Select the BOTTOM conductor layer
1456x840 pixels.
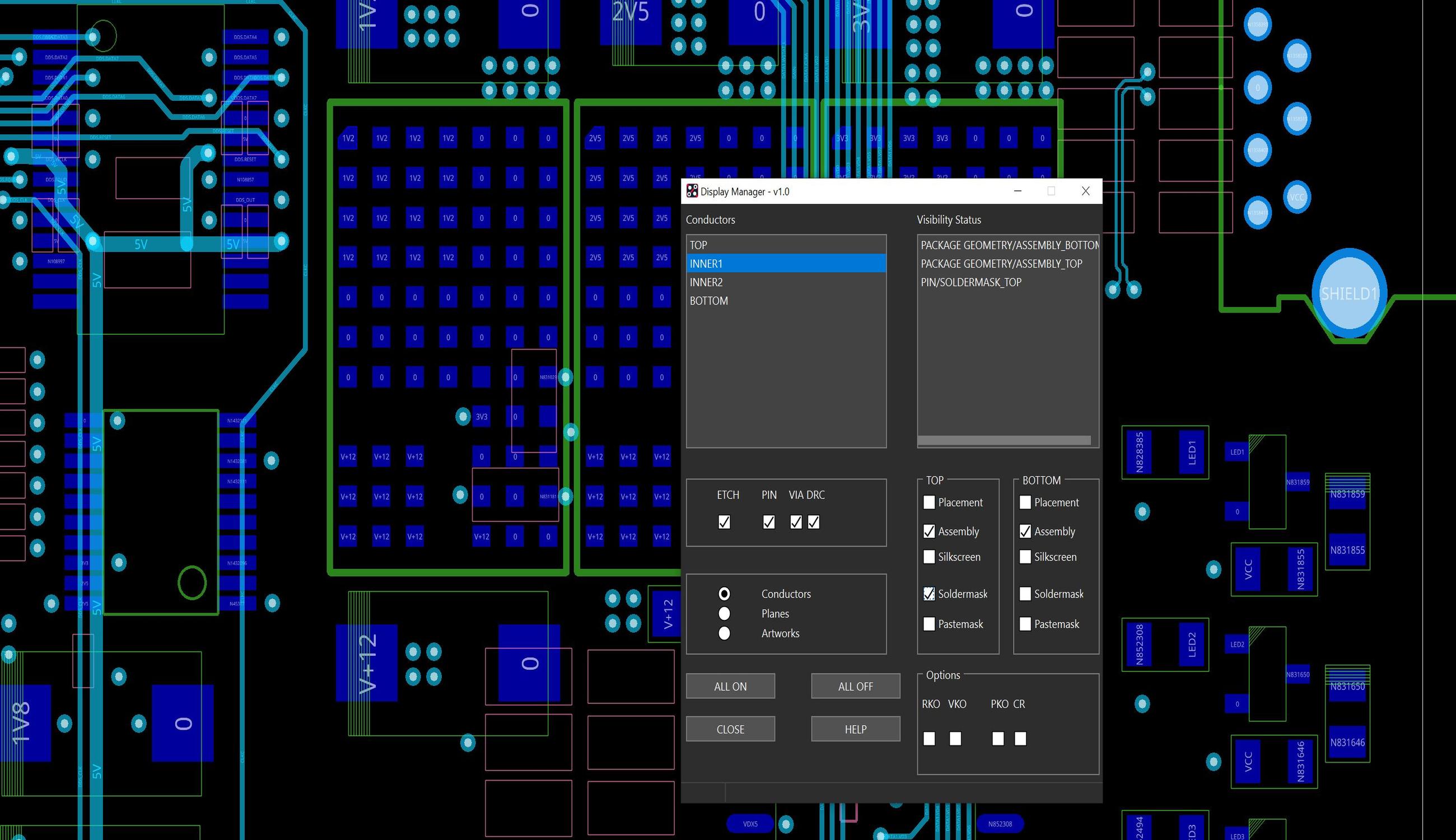(x=786, y=301)
